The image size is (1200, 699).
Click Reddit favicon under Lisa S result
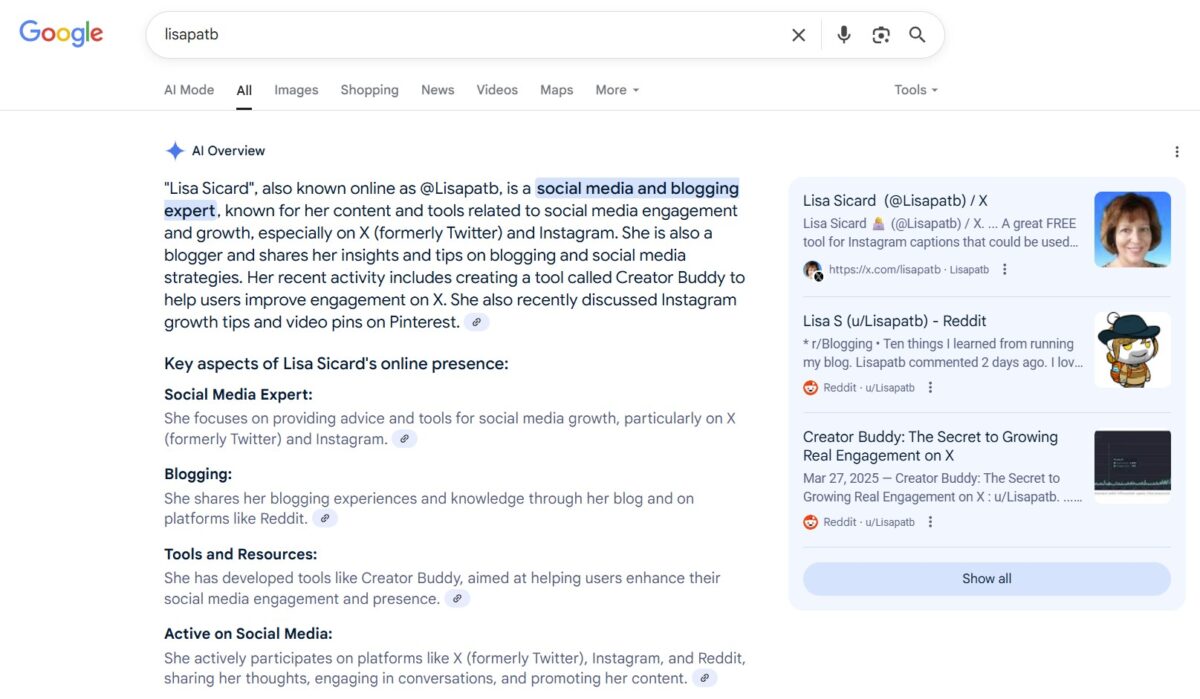coord(811,388)
